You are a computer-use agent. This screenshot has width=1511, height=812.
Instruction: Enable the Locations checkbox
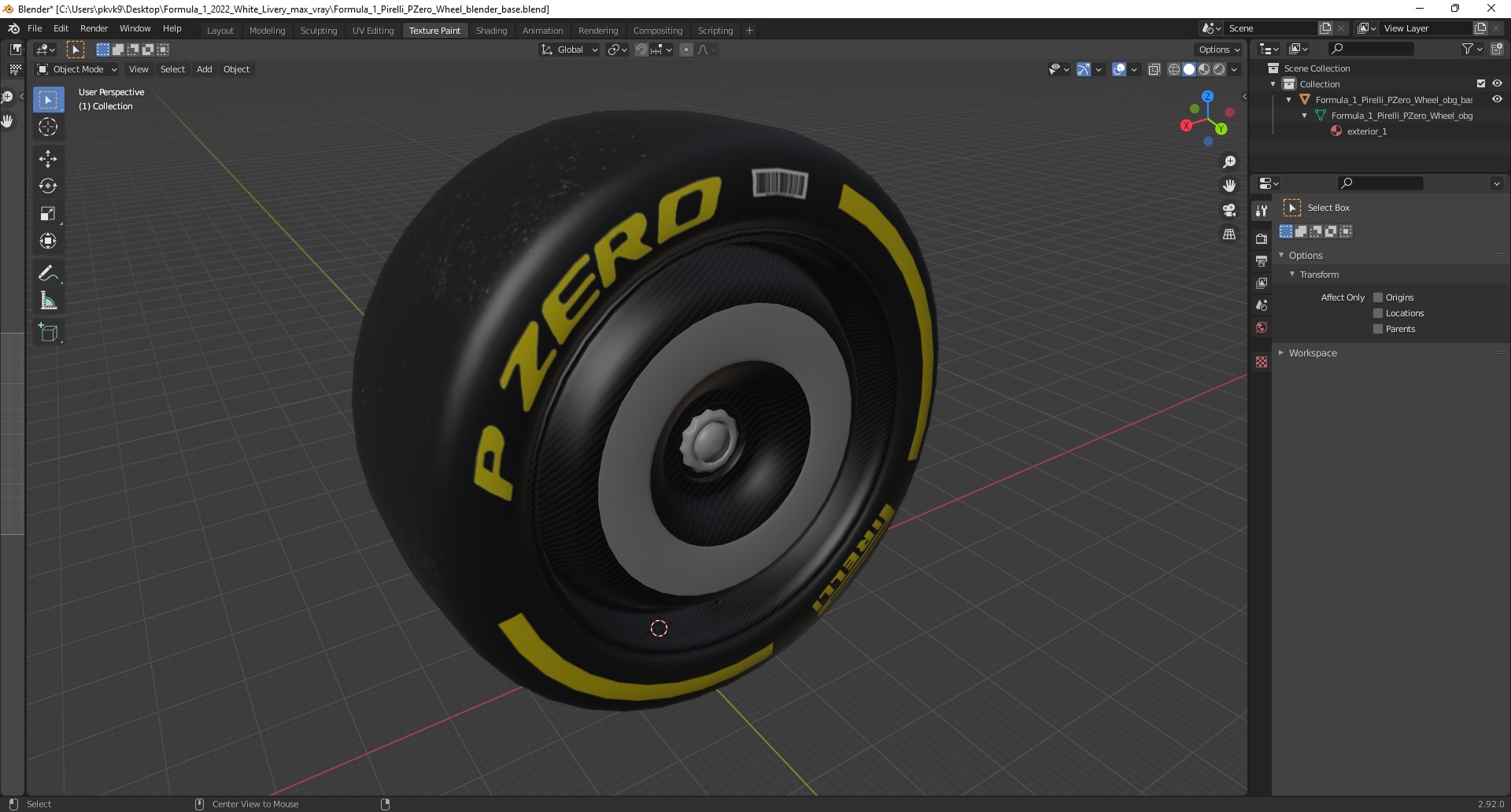1378,313
